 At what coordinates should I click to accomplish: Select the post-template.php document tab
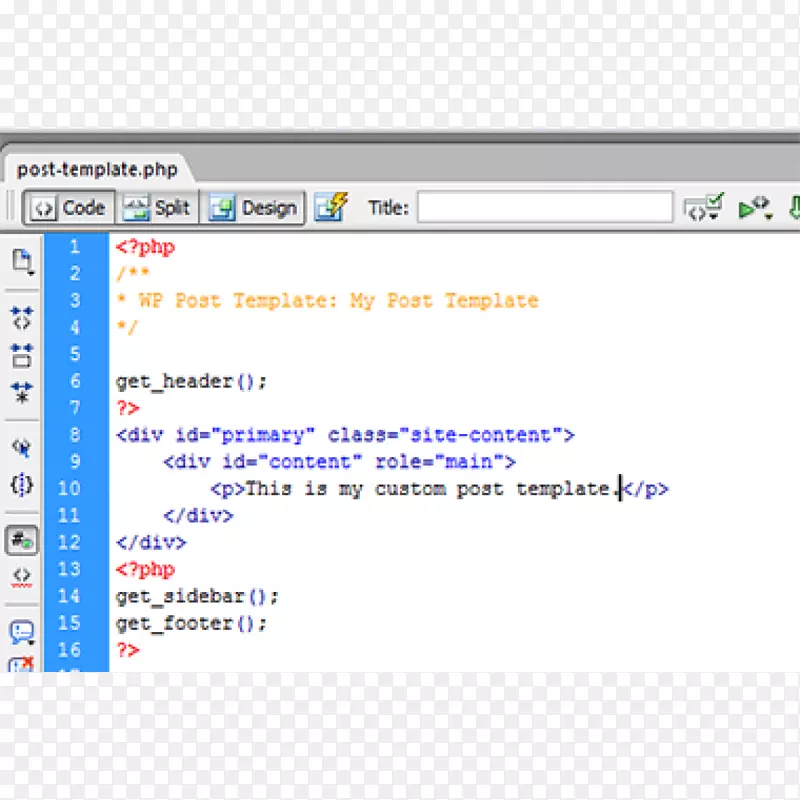(95, 169)
